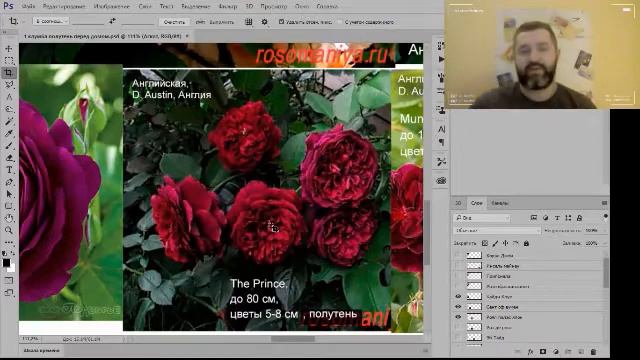Open Actions play icon in side dock
640x360 pixels.
coord(441,59)
